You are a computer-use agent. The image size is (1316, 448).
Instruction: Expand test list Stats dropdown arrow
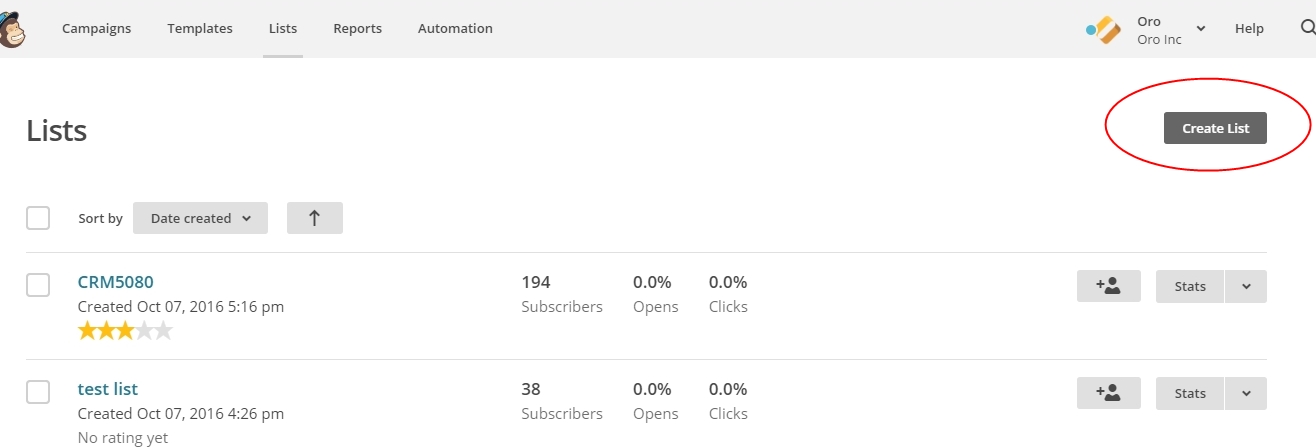pos(1246,393)
